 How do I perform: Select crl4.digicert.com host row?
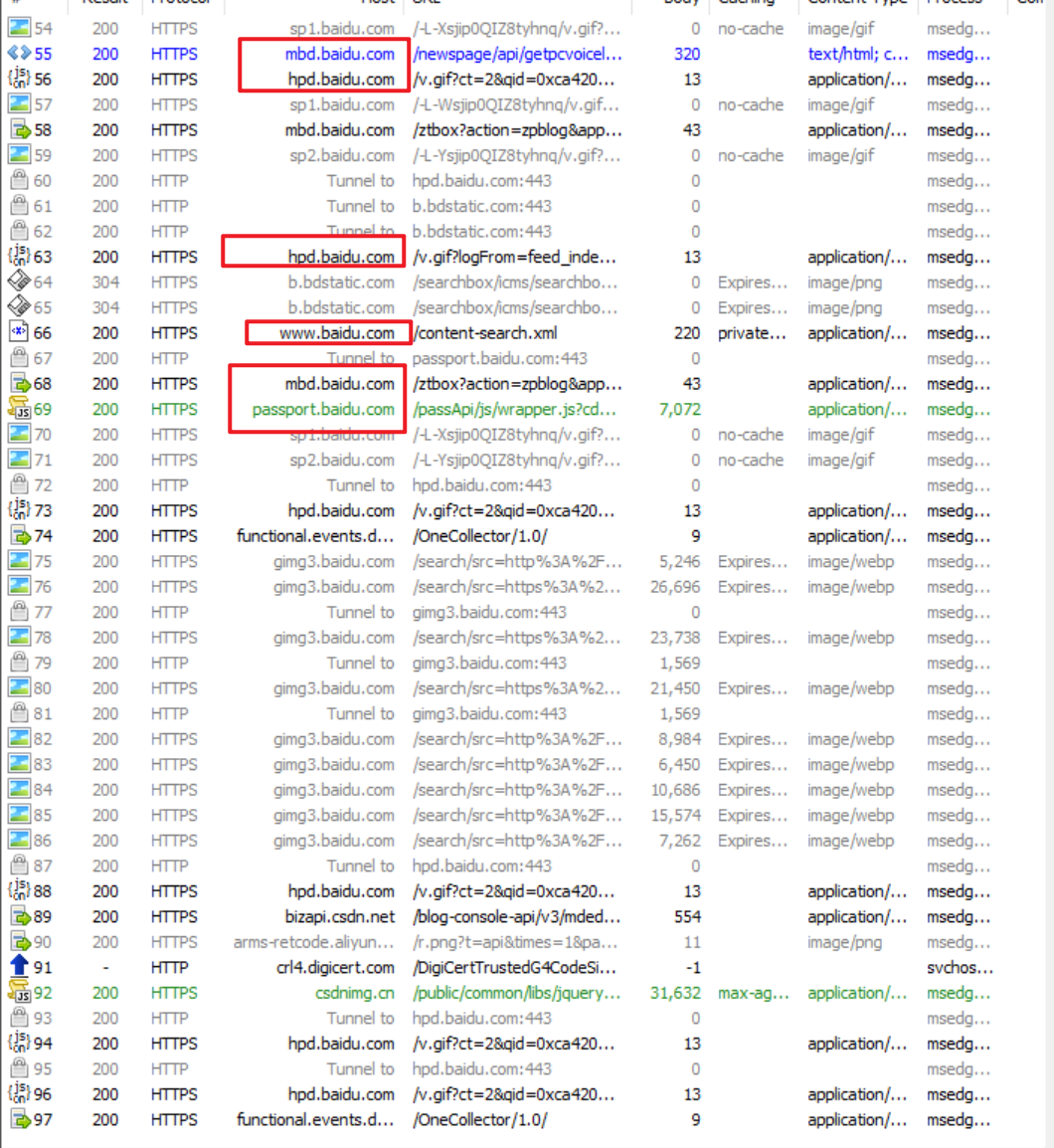tap(335, 967)
